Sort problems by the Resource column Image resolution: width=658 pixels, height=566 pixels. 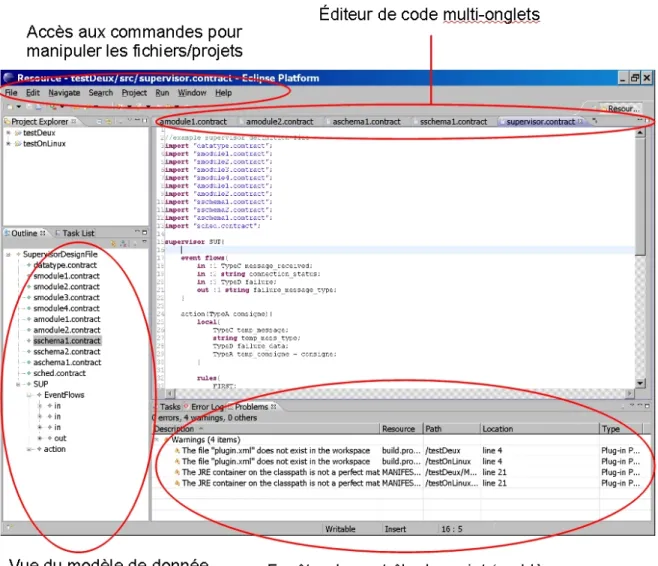(x=402, y=429)
